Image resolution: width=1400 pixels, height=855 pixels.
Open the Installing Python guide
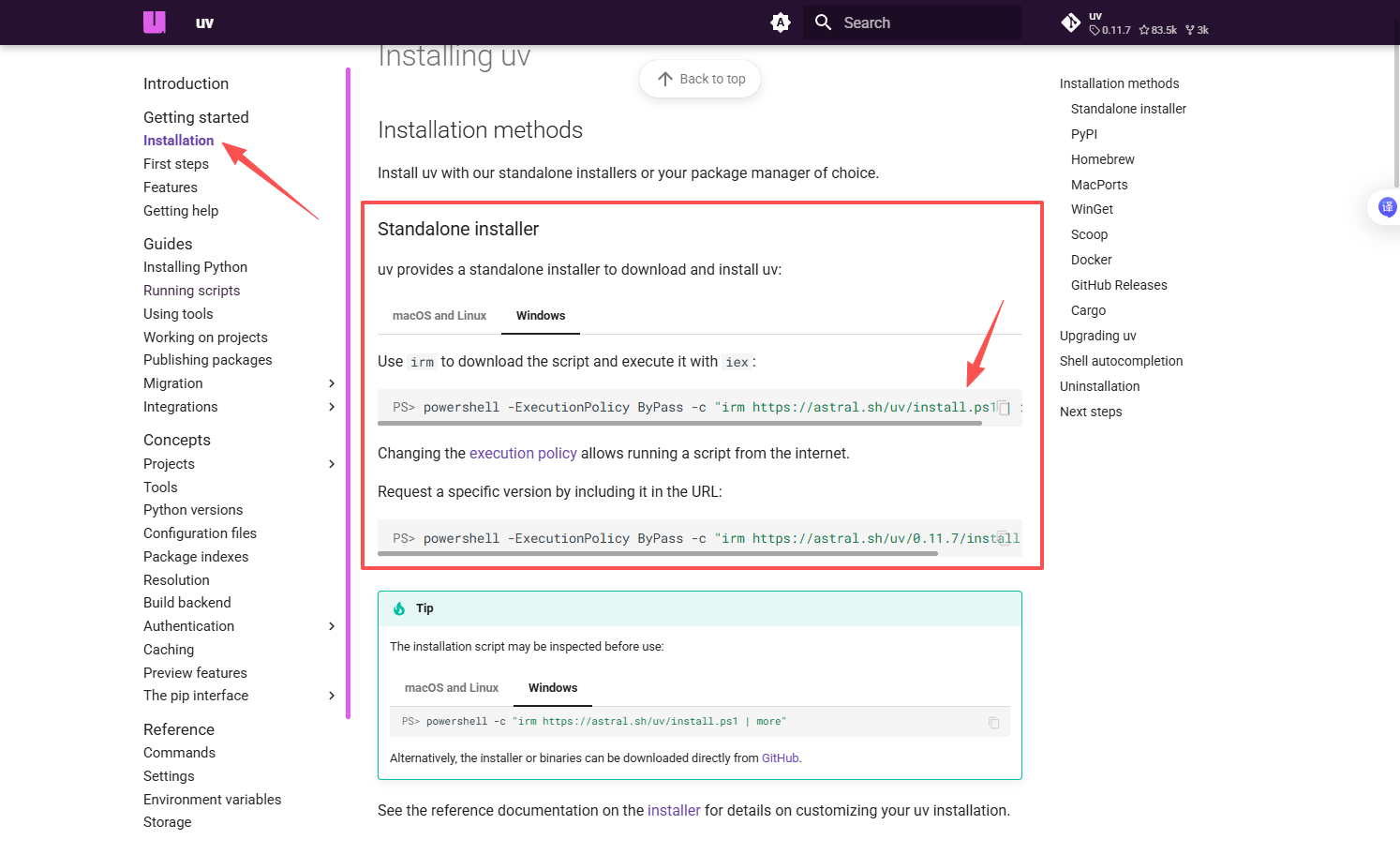[195, 267]
